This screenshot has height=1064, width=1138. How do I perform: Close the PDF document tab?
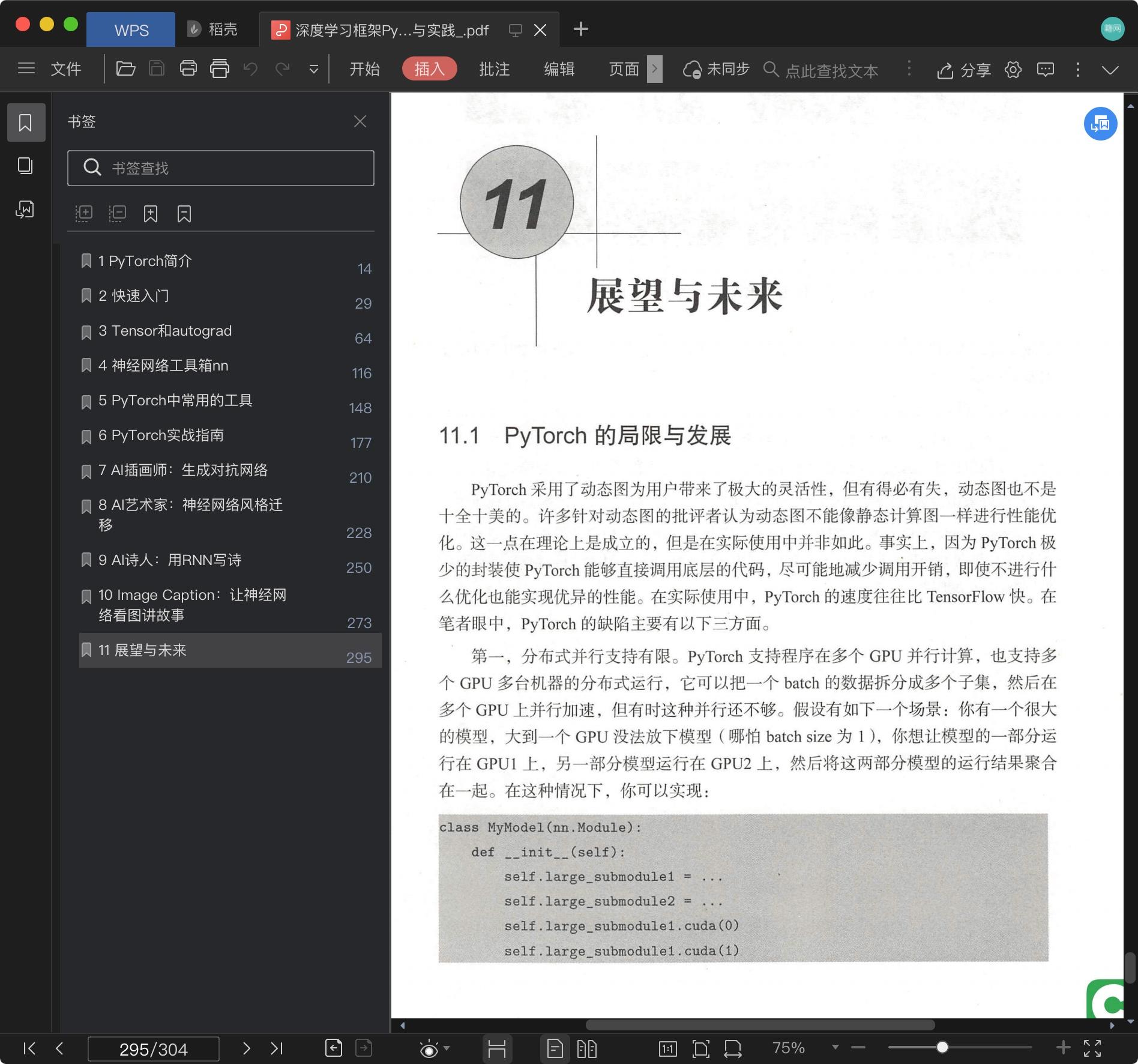click(x=540, y=30)
